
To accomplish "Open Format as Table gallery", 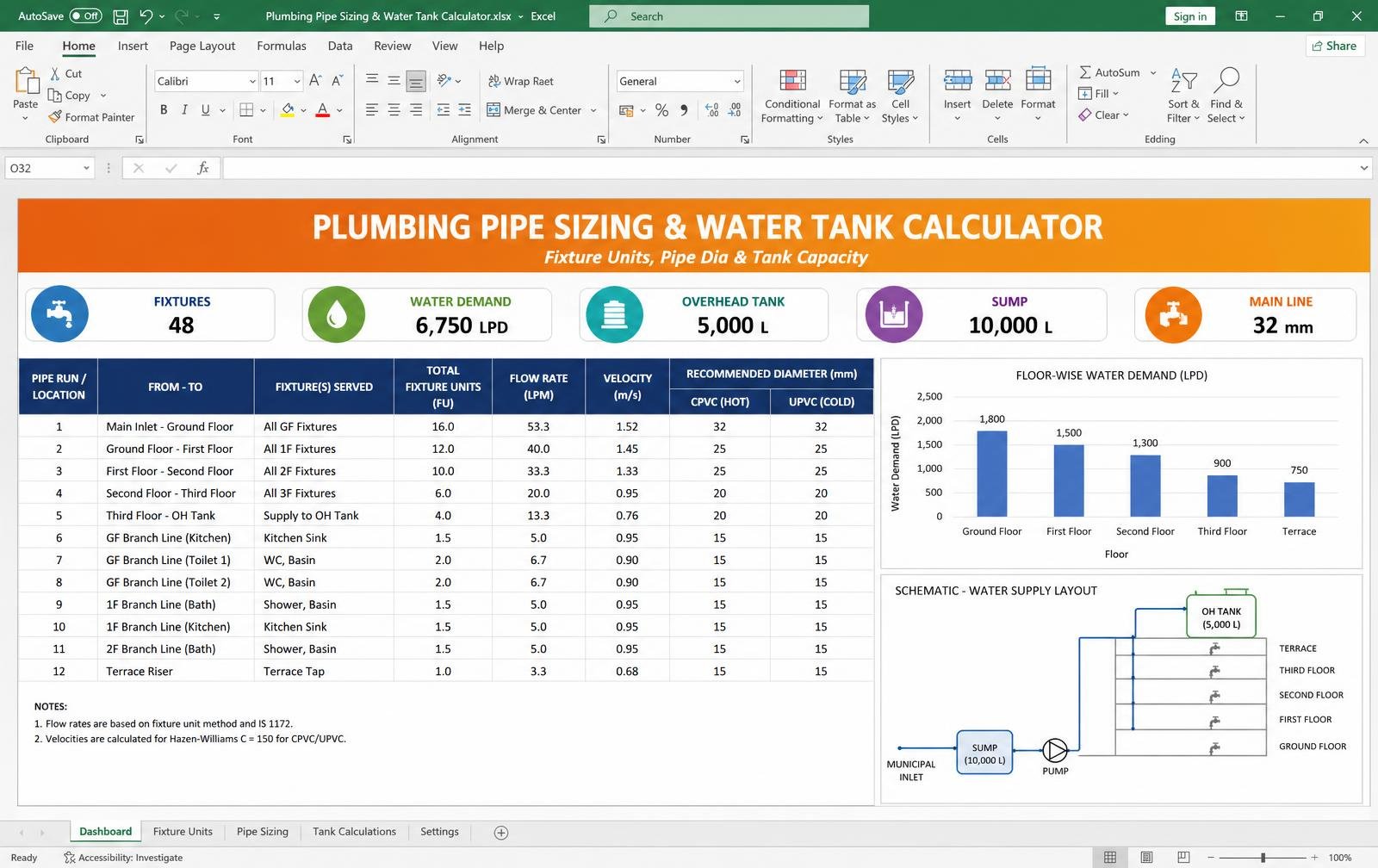I will click(853, 96).
